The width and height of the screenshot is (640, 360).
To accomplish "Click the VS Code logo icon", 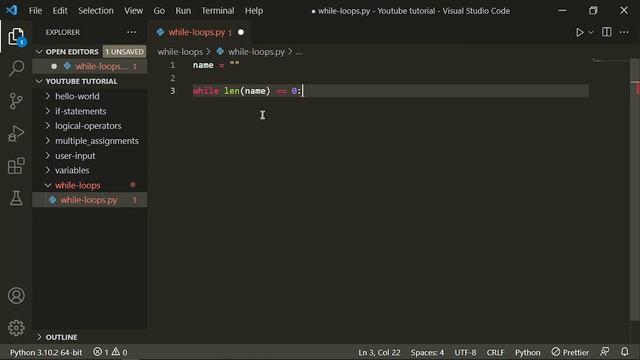I will tap(11, 10).
